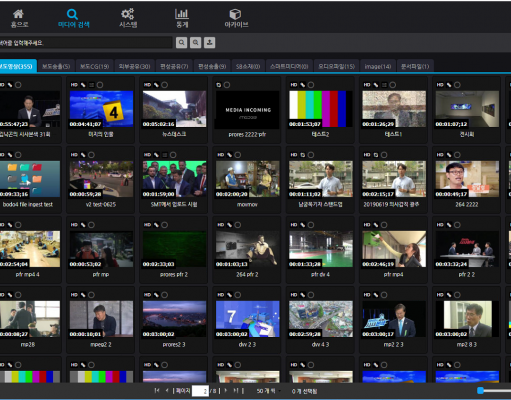
Task: Click the upload icon button next to search
Action: tap(209, 43)
